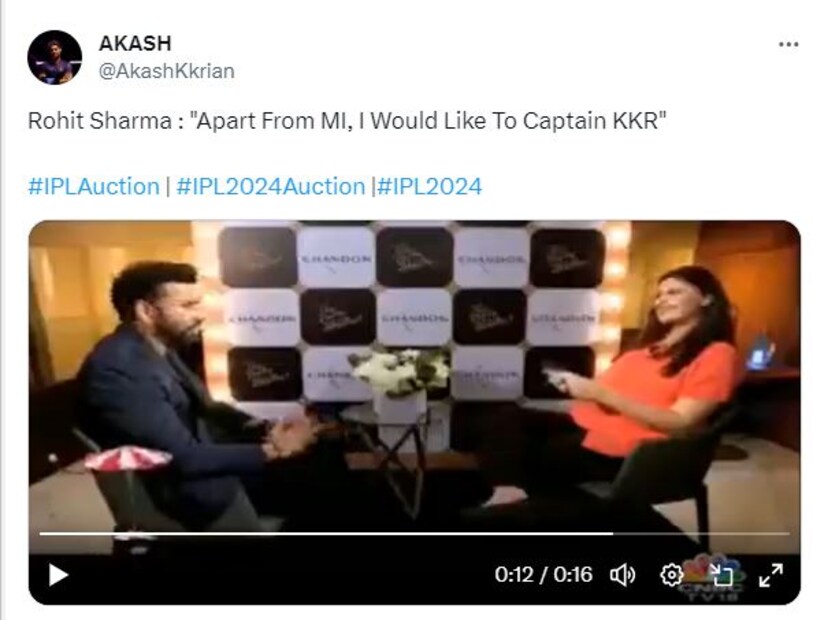
Task: Open the #IPL2024Auction hashtag
Action: coord(271,187)
